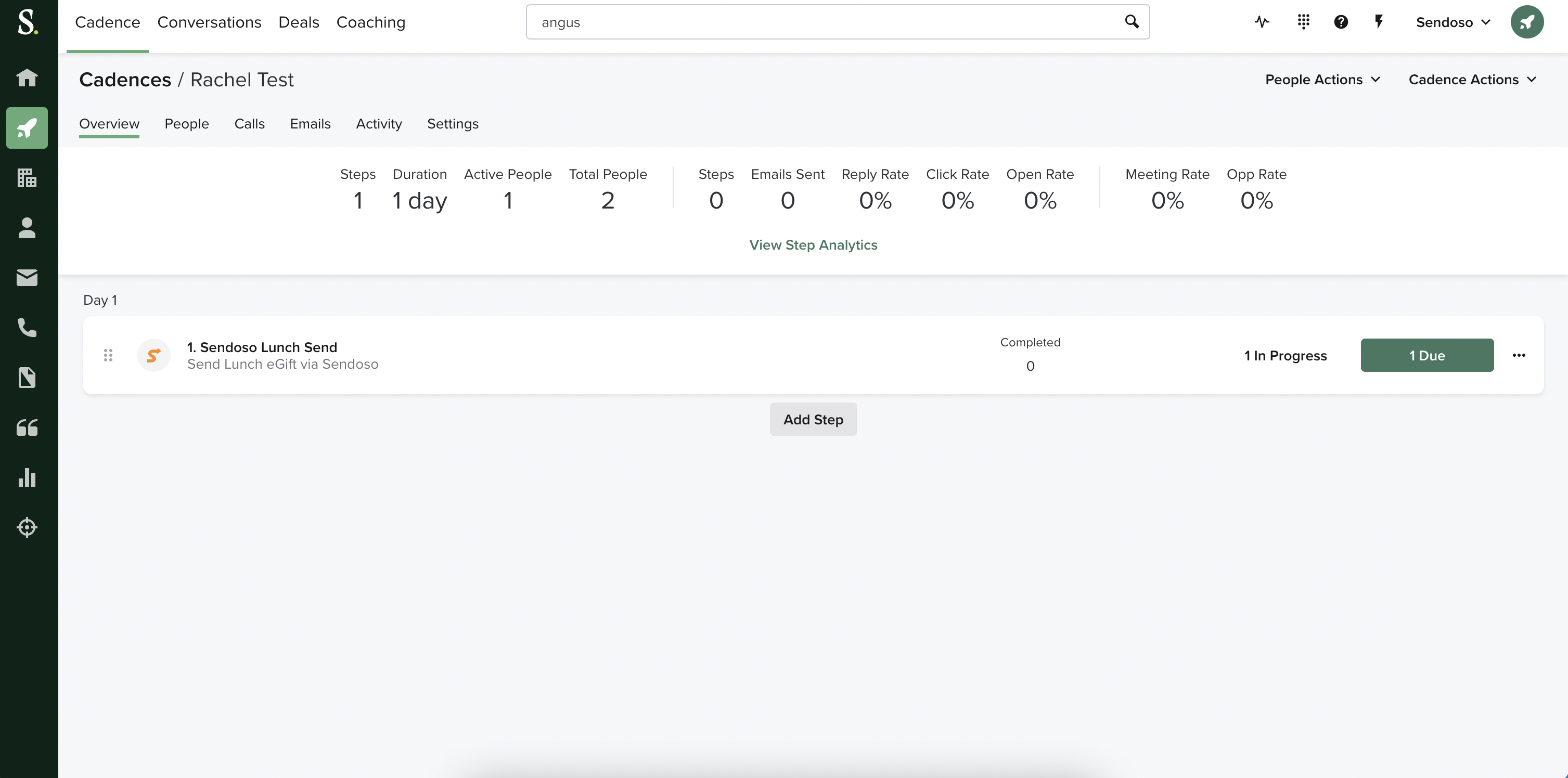Open the 1. Sendoso Lunch Send step title

262,347
